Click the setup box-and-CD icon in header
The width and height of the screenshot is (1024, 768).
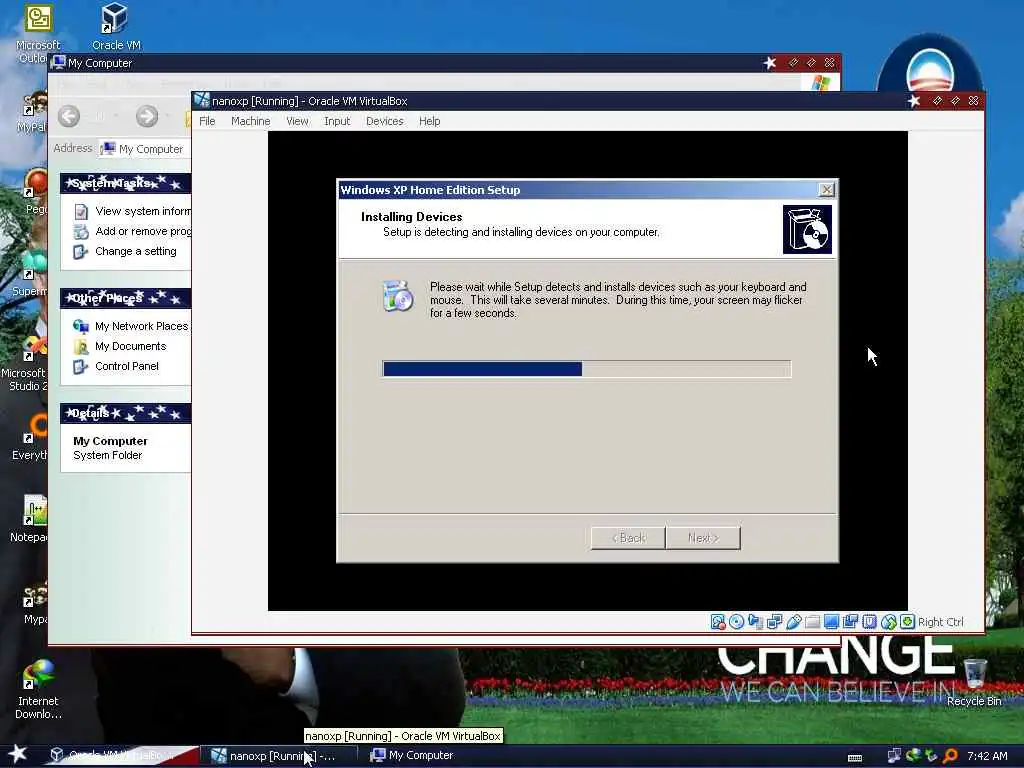[807, 229]
